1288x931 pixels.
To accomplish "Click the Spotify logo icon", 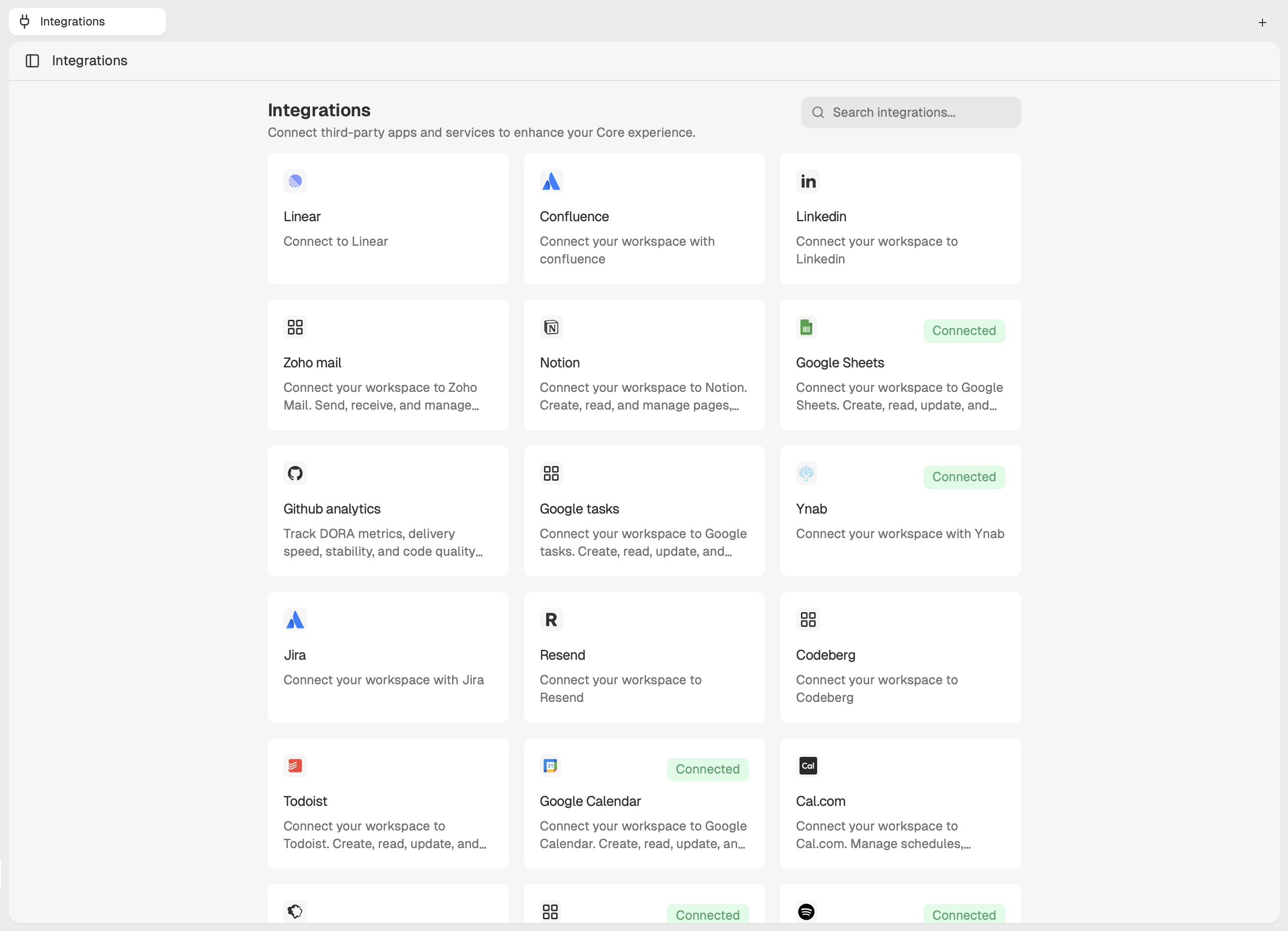I will [x=806, y=912].
